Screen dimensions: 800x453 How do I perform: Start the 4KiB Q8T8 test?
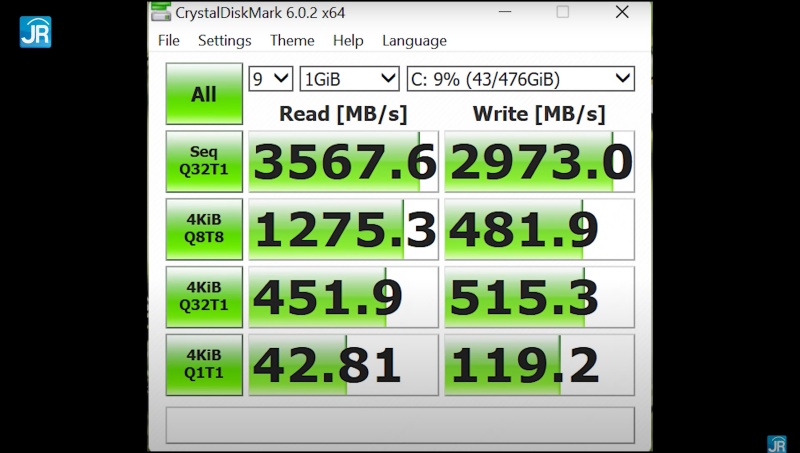pos(204,229)
